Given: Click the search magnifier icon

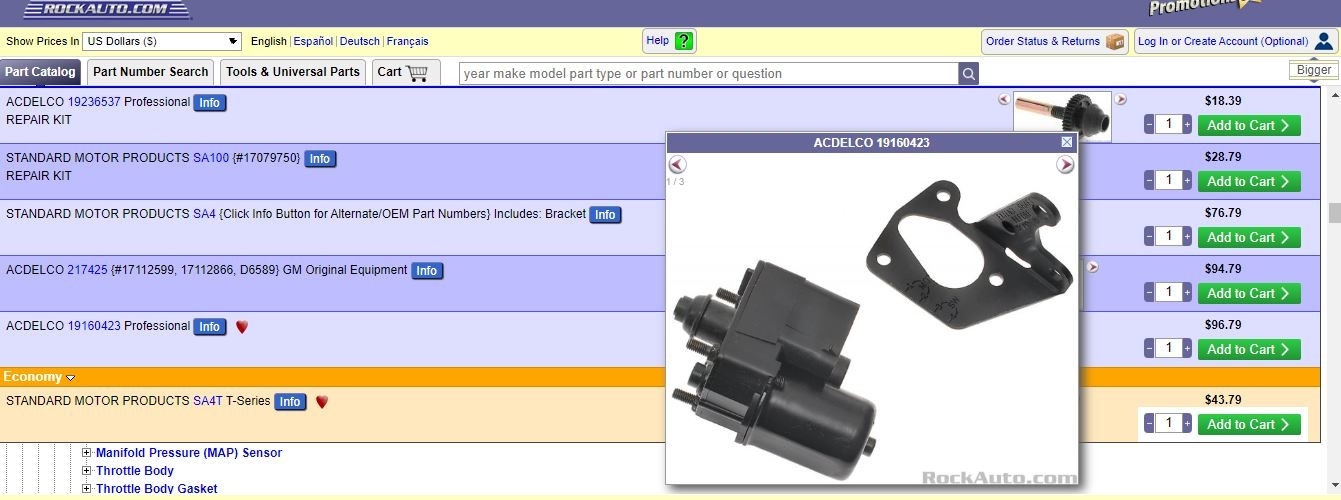Looking at the screenshot, I should pos(968,73).
